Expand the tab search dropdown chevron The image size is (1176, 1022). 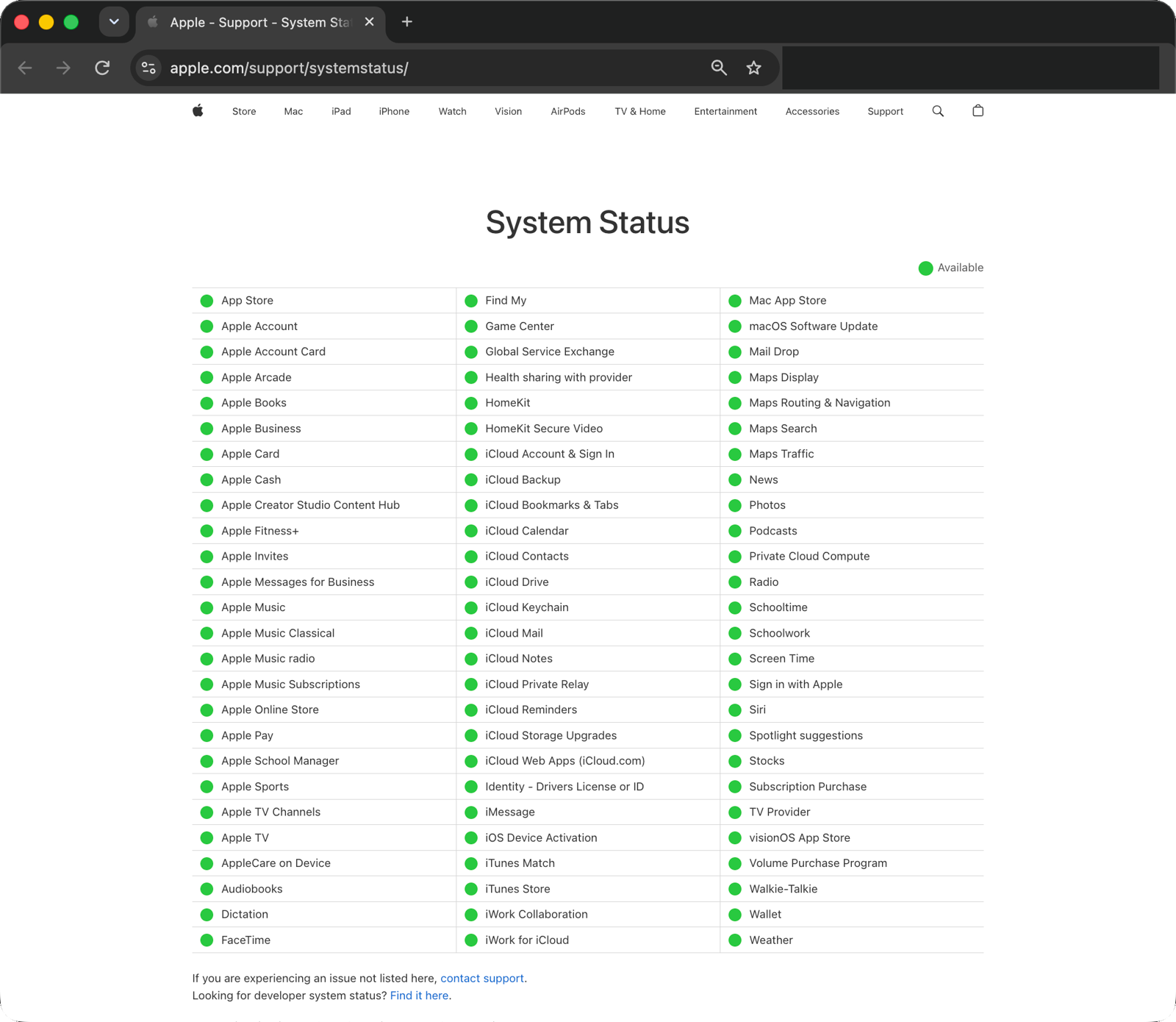(x=114, y=22)
